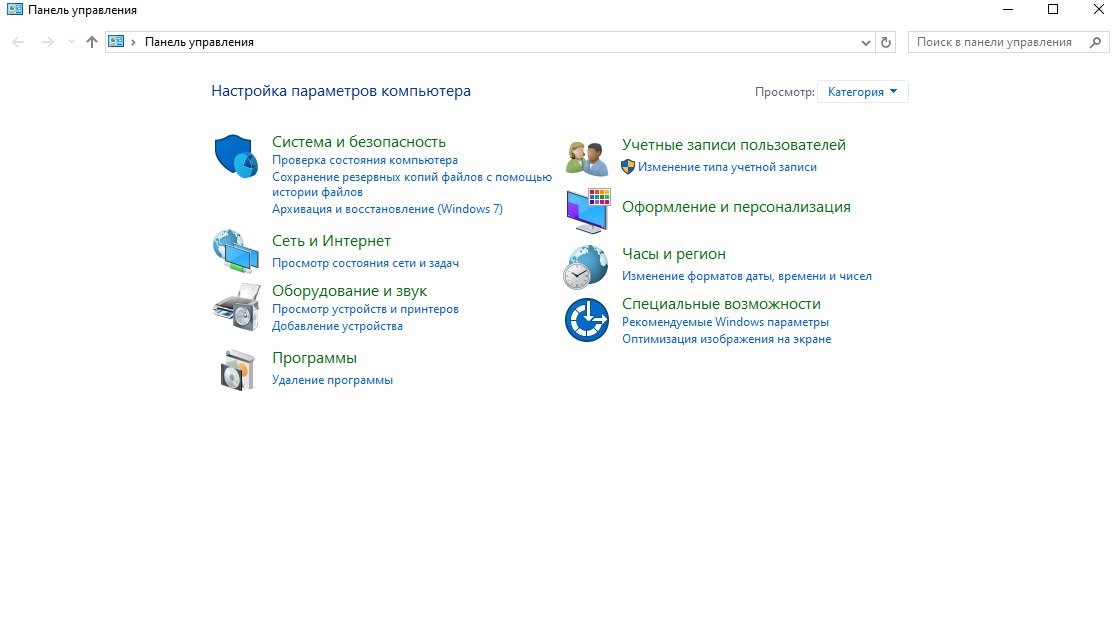Expand the address bar history dropdown
Screen dimensions: 1118x618
(866, 42)
